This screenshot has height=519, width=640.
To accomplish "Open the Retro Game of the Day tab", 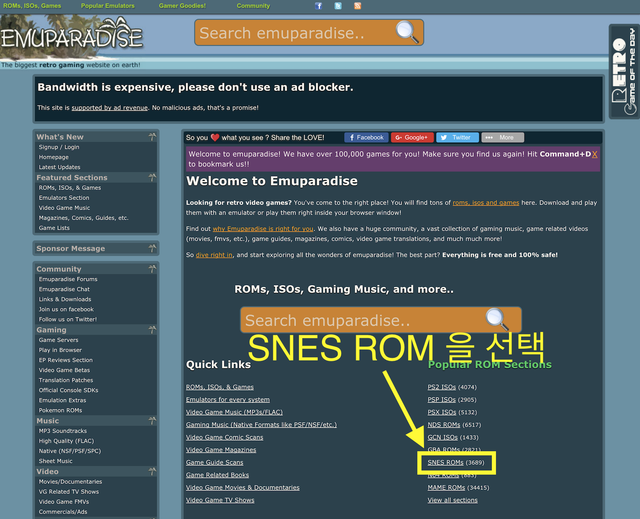I will click(x=624, y=71).
